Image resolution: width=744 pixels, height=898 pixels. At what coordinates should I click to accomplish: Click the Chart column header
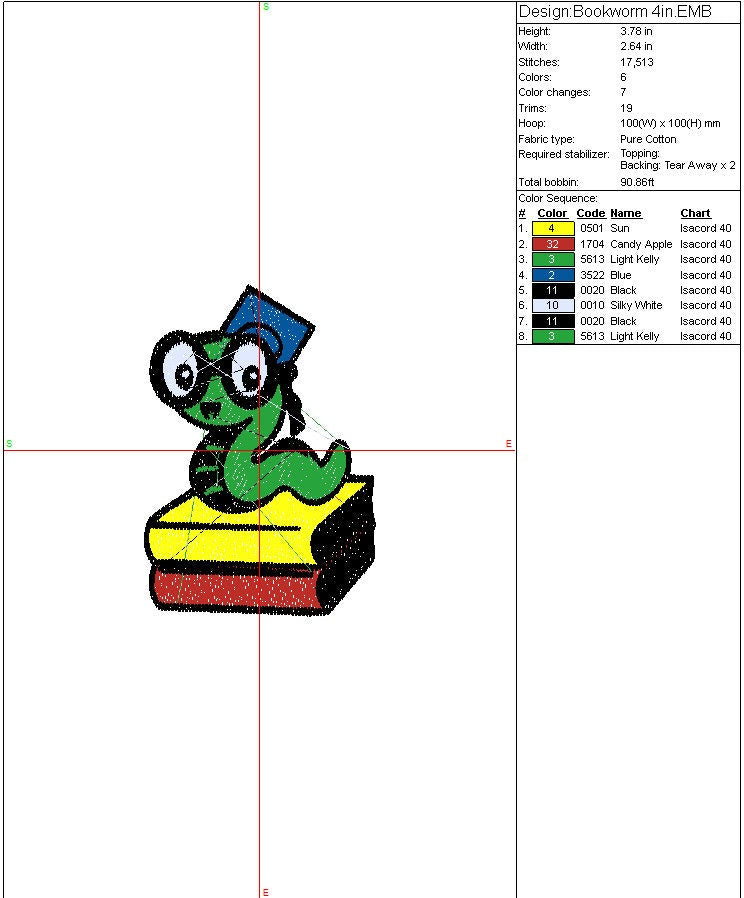[x=695, y=213]
